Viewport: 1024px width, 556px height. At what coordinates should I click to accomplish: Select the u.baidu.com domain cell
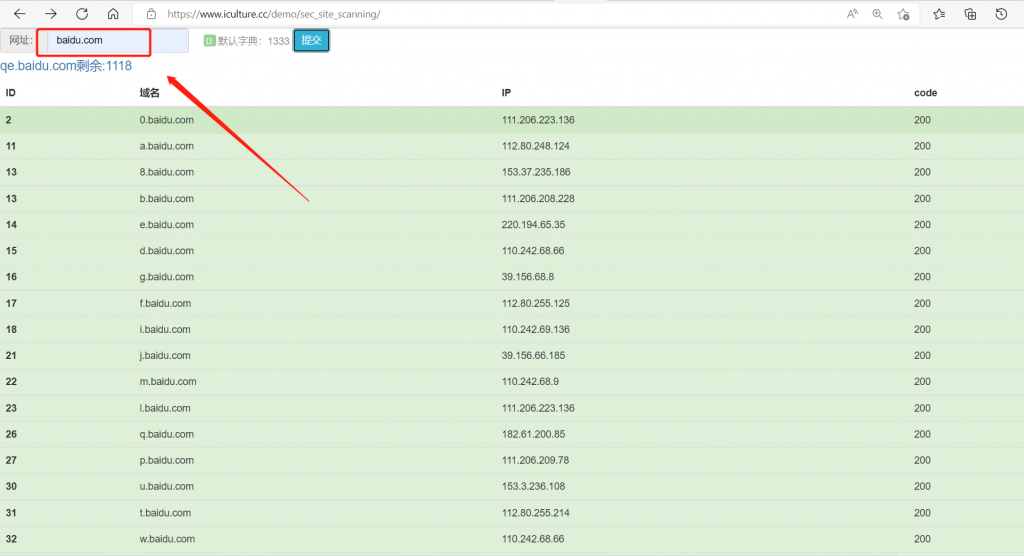point(167,487)
